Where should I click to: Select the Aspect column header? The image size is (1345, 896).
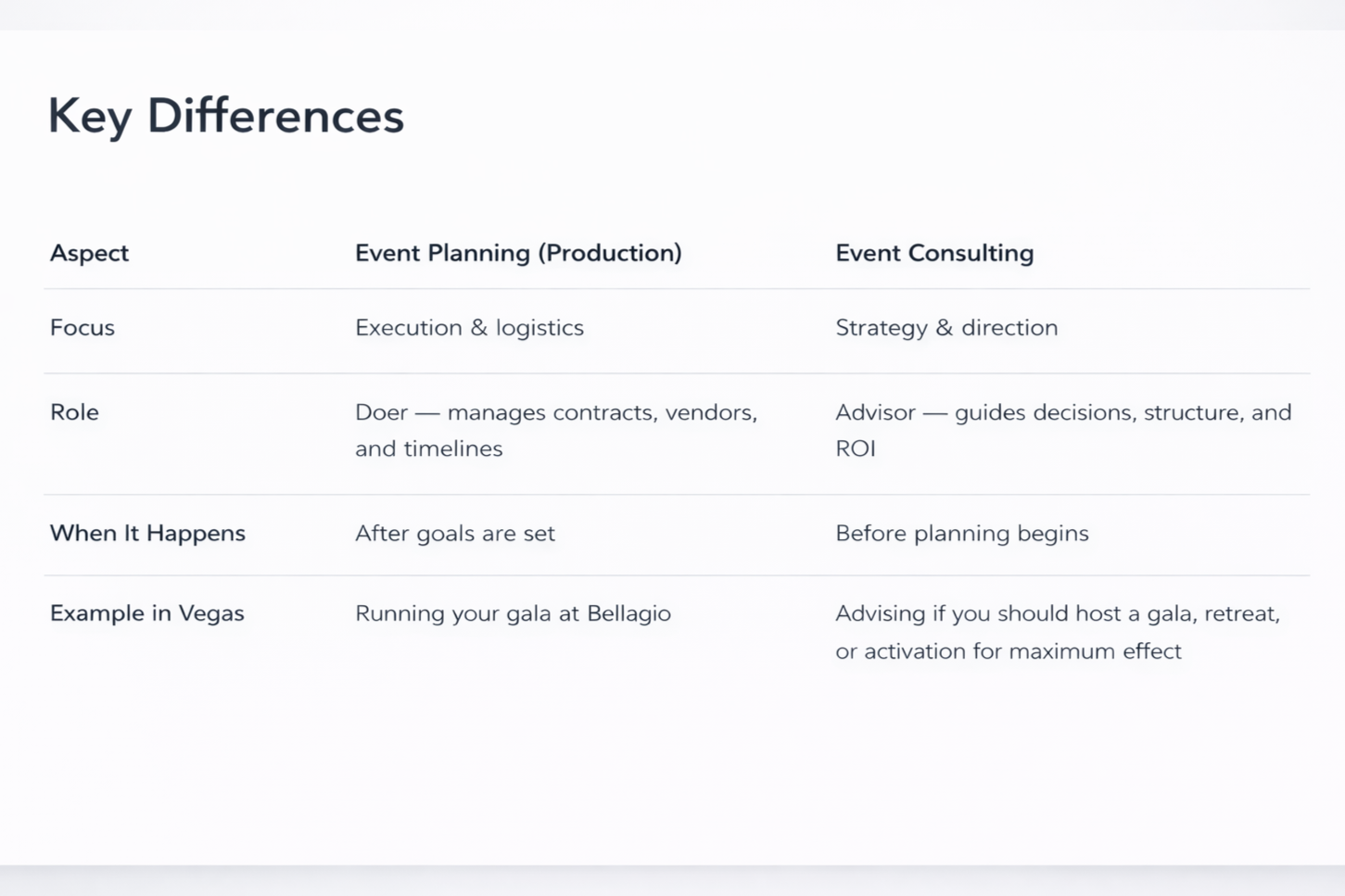pyautogui.click(x=89, y=253)
